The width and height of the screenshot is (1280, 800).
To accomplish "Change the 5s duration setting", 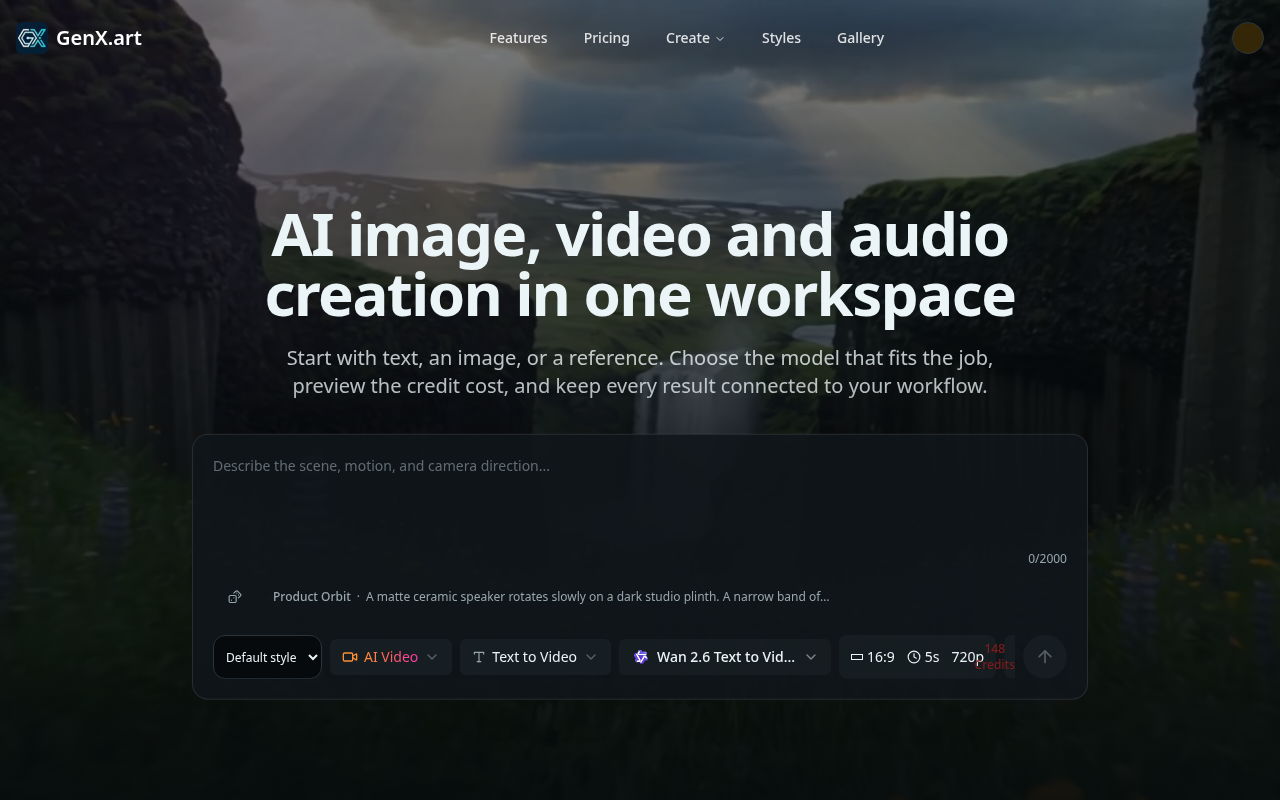I will [x=923, y=657].
